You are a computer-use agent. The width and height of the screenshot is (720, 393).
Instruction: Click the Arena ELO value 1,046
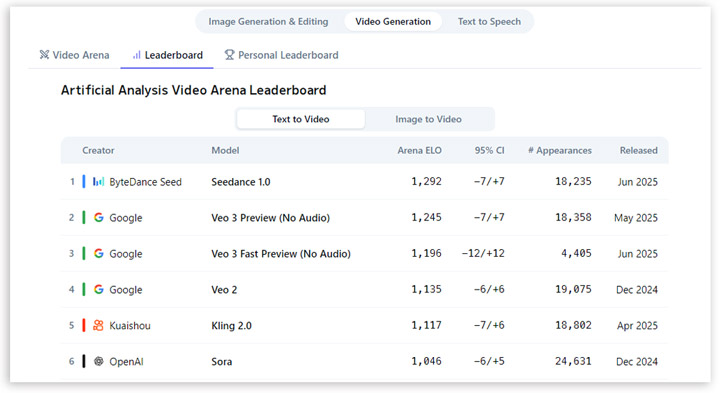[426, 361]
